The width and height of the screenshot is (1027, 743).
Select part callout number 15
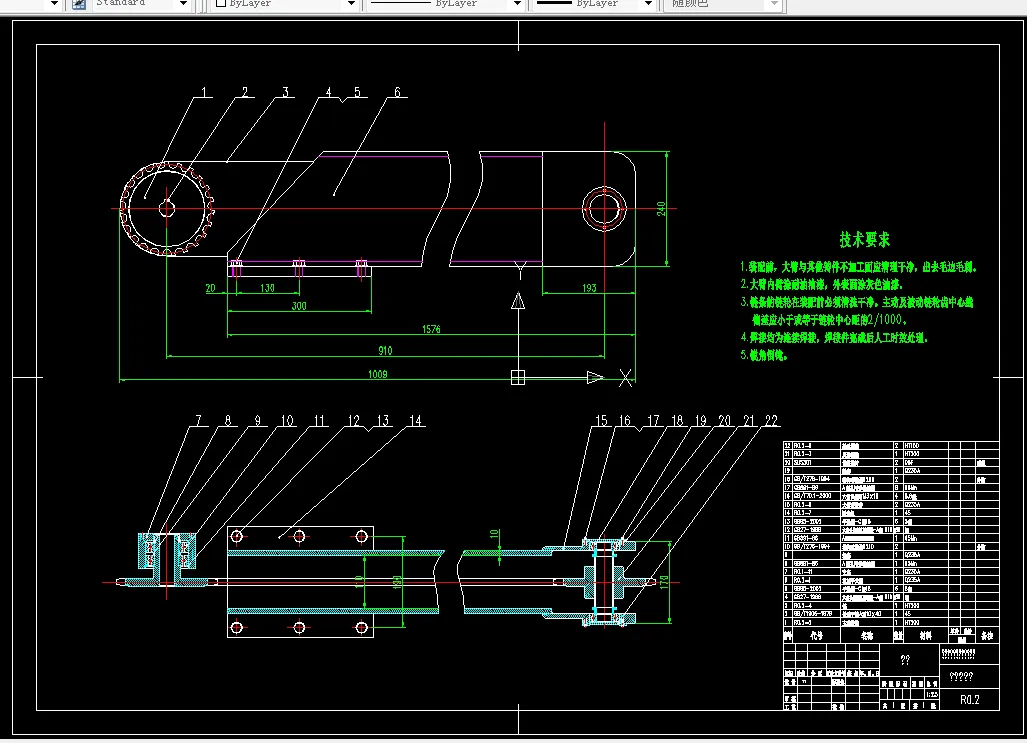[601, 421]
